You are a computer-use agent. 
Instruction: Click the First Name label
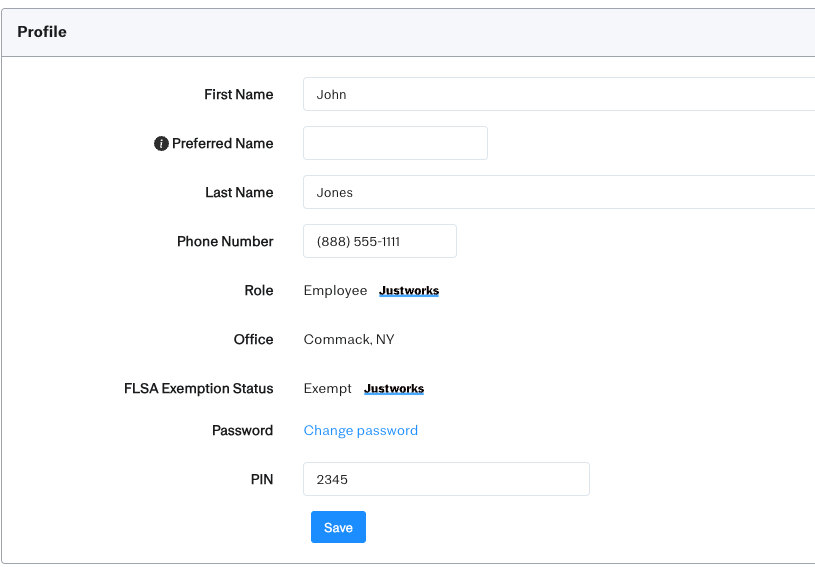pyautogui.click(x=238, y=95)
